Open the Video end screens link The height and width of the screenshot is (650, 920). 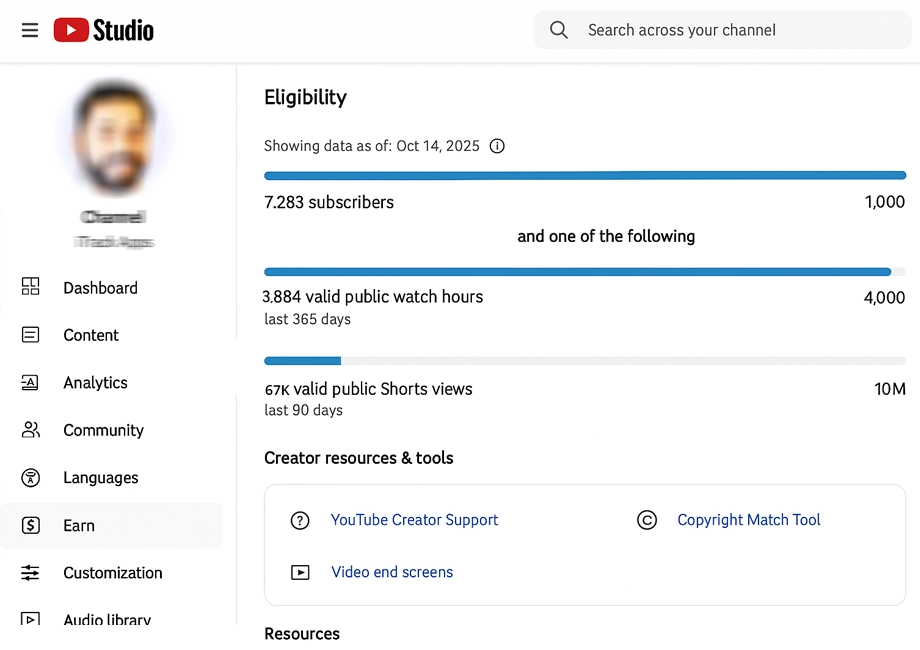[x=392, y=572]
